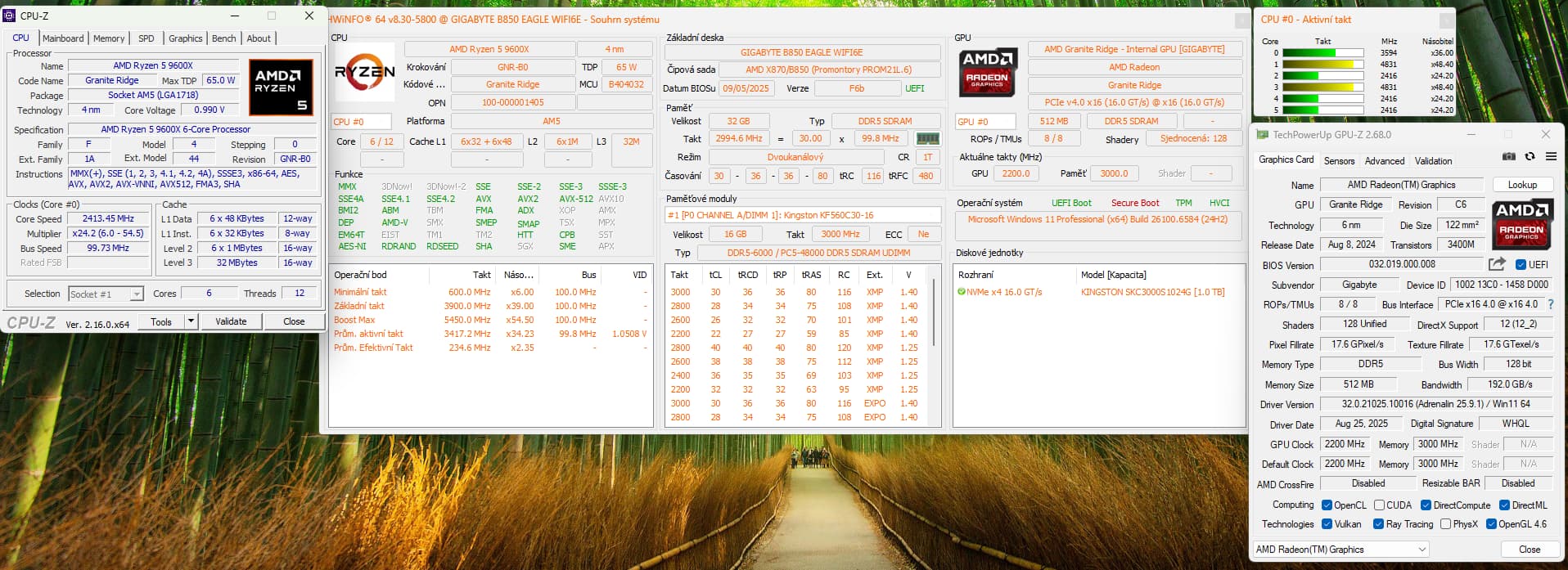
Task: Open the GPU-Z hamburger menu
Action: [1550, 156]
